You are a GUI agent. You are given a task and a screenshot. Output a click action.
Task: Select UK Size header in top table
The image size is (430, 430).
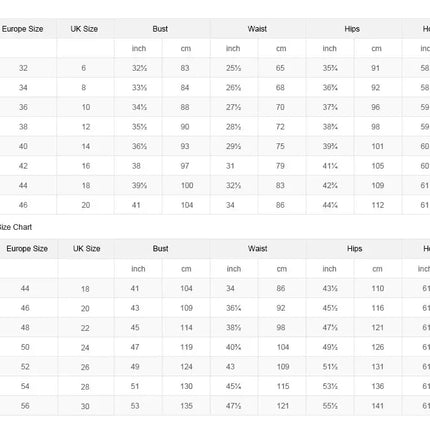click(84, 29)
